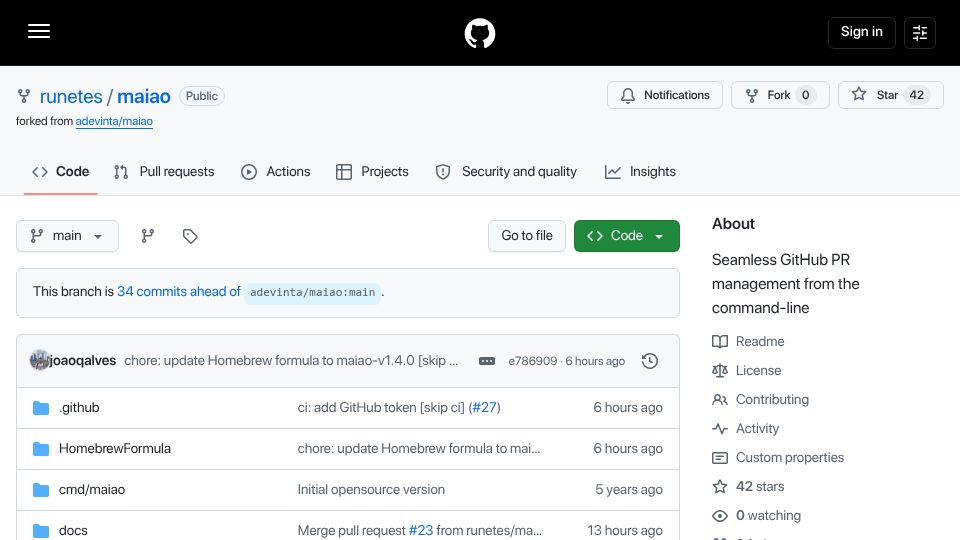This screenshot has width=960, height=540.
Task: Click the note icon beside Custom properties
Action: pos(720,457)
